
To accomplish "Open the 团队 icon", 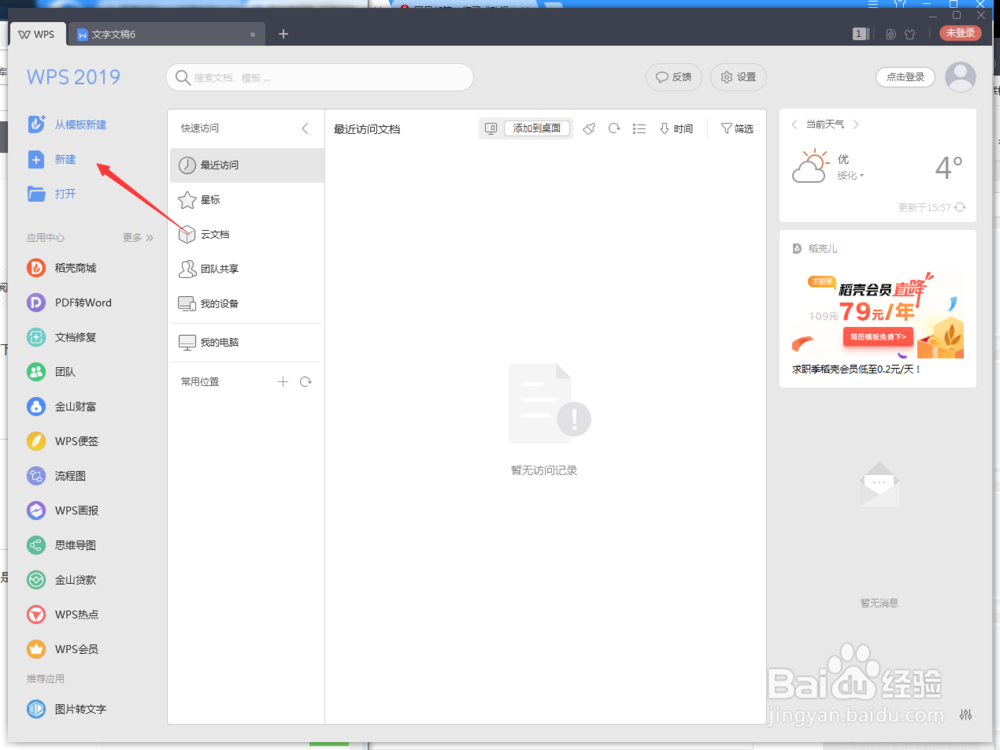I will click(x=36, y=372).
